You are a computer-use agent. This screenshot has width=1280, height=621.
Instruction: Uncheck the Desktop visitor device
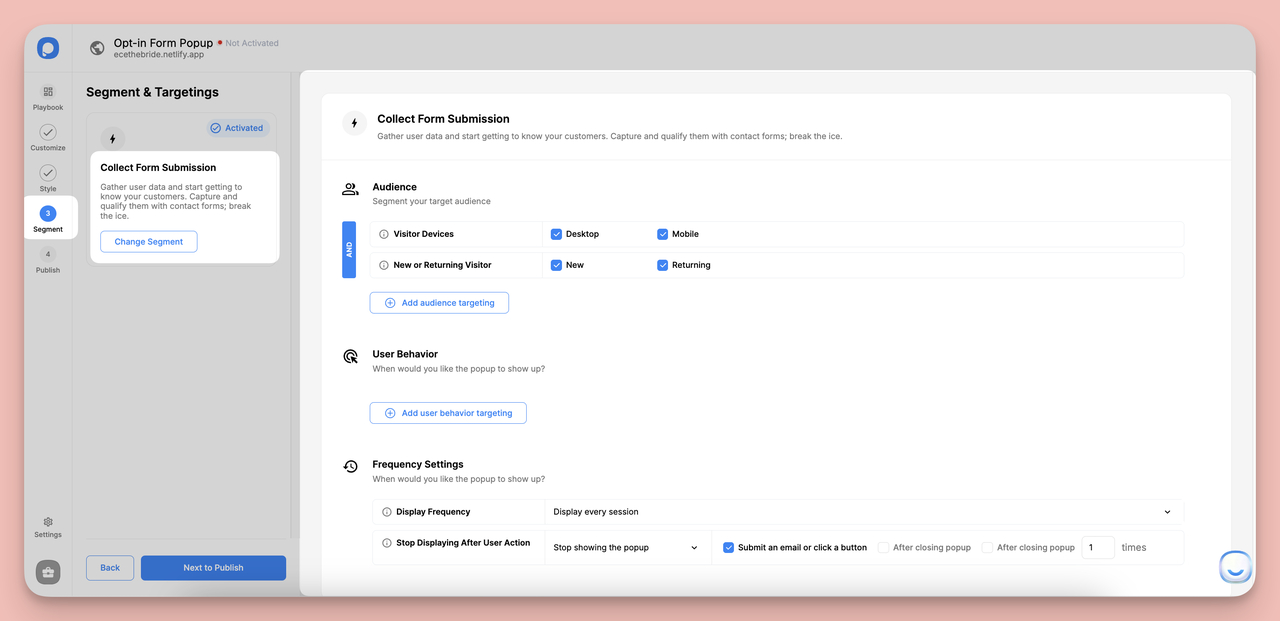(x=556, y=233)
